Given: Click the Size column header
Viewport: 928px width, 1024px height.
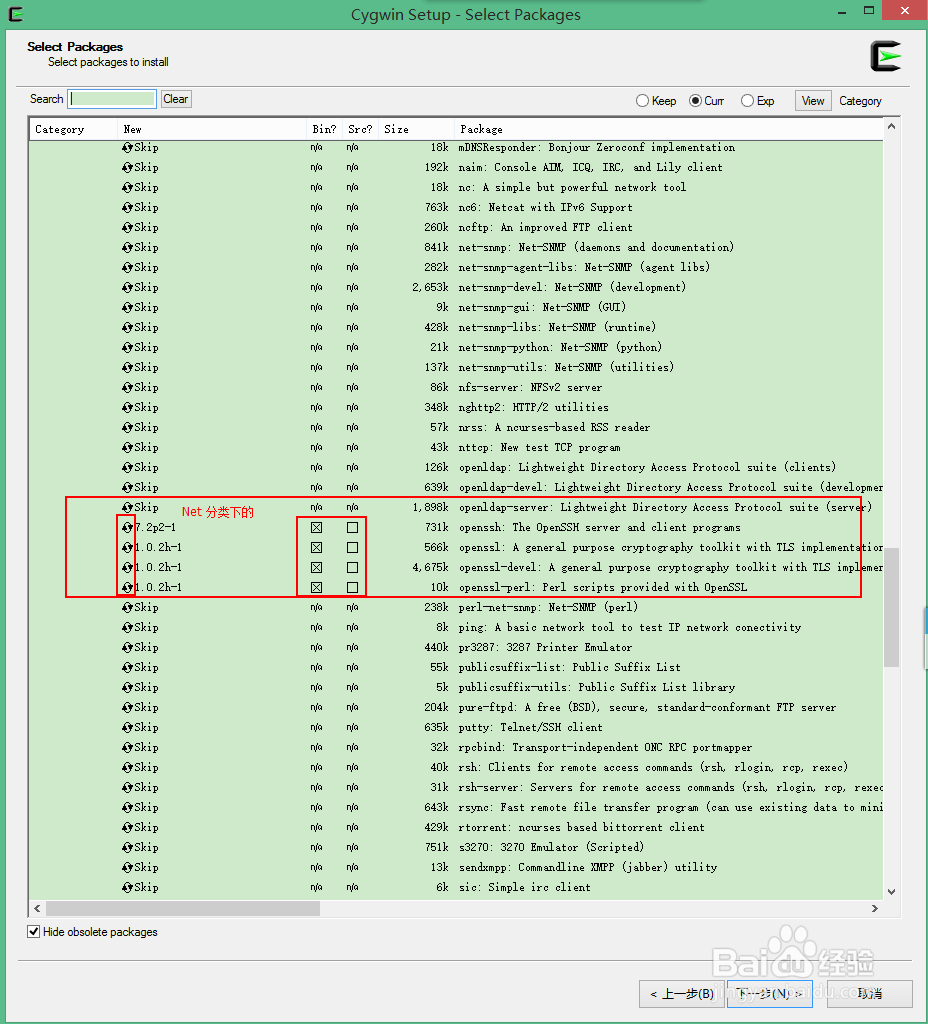Looking at the screenshot, I should (416, 129).
